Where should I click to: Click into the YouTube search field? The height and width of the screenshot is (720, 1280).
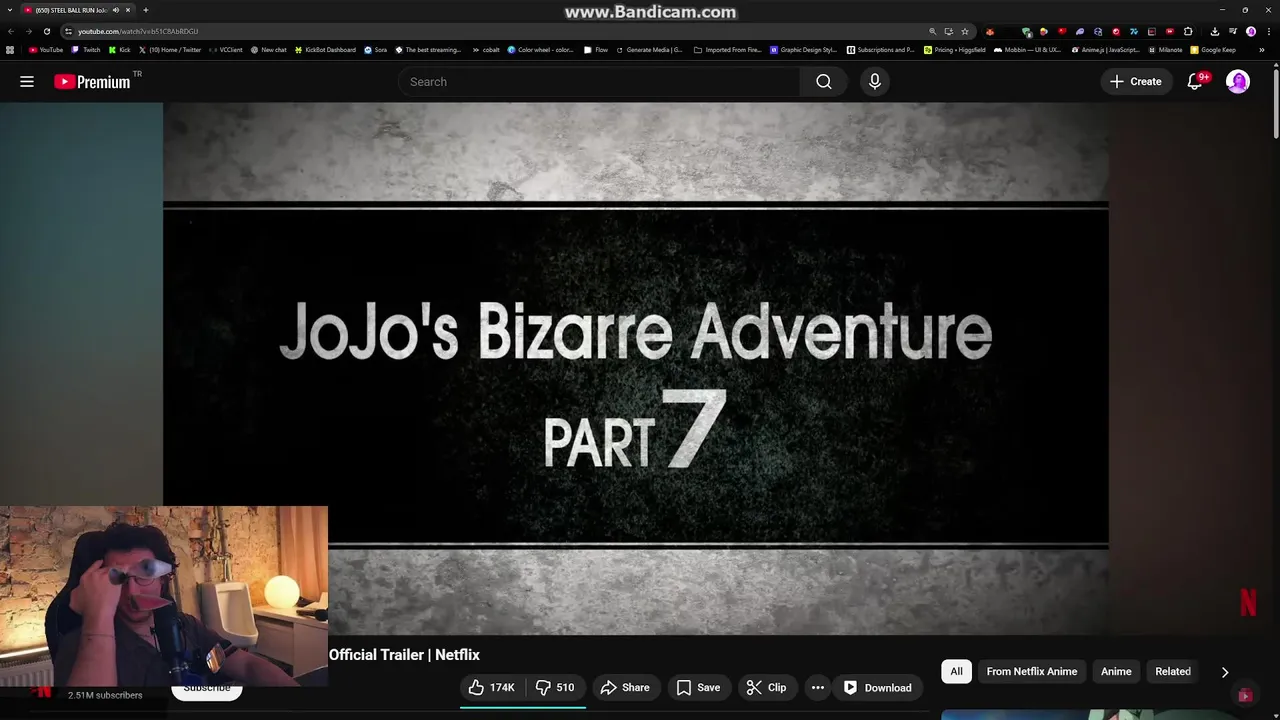[598, 82]
